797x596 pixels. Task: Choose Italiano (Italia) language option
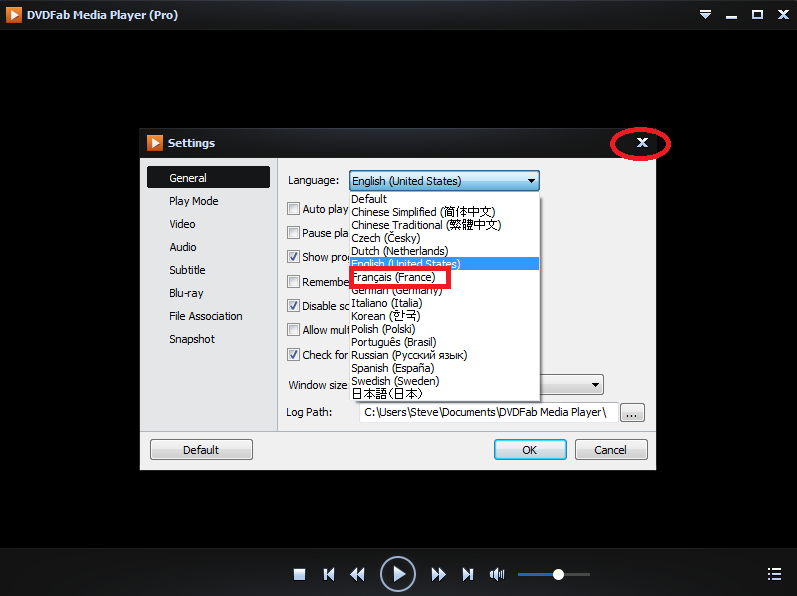[444, 303]
